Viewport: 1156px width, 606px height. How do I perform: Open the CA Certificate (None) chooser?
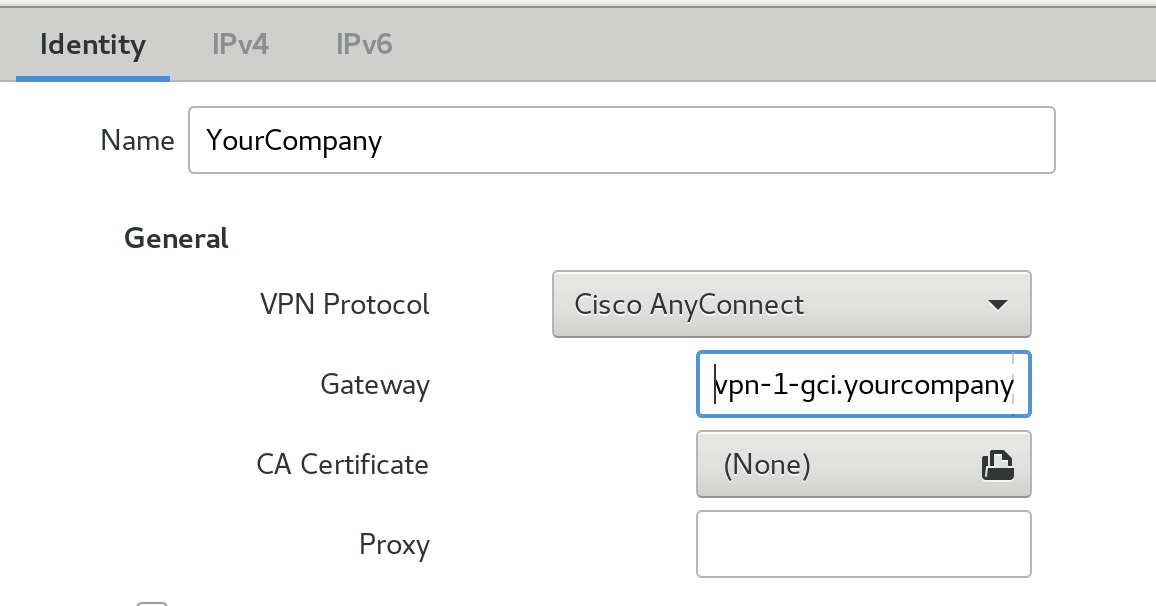[x=863, y=464]
